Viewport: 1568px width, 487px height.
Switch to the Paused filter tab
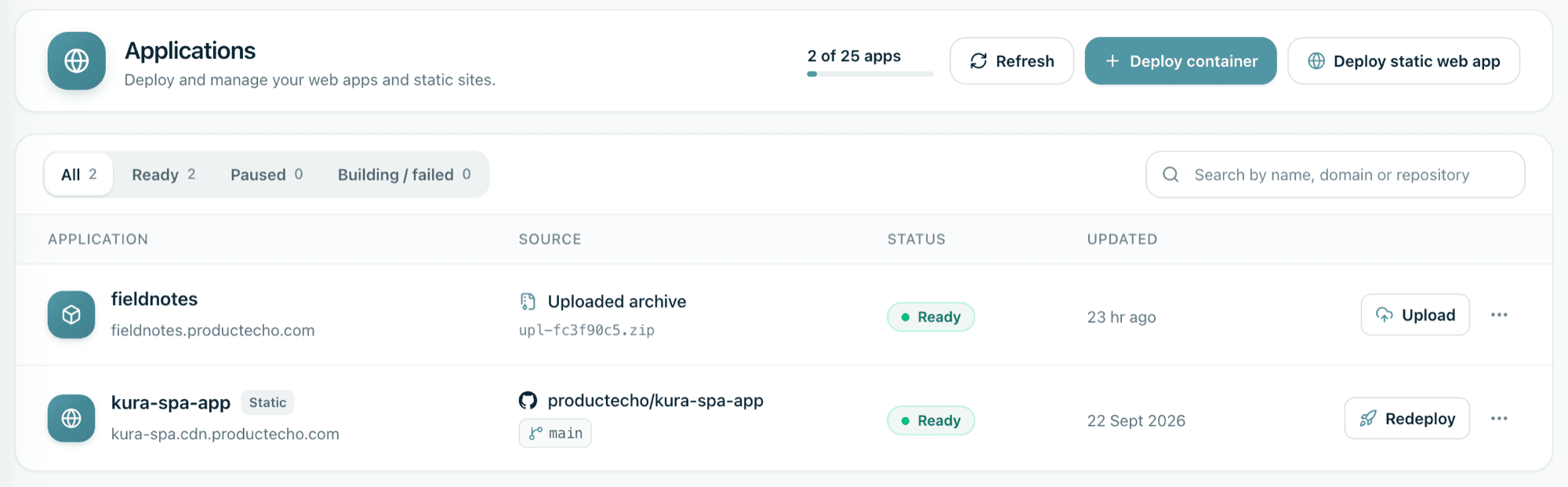(267, 174)
